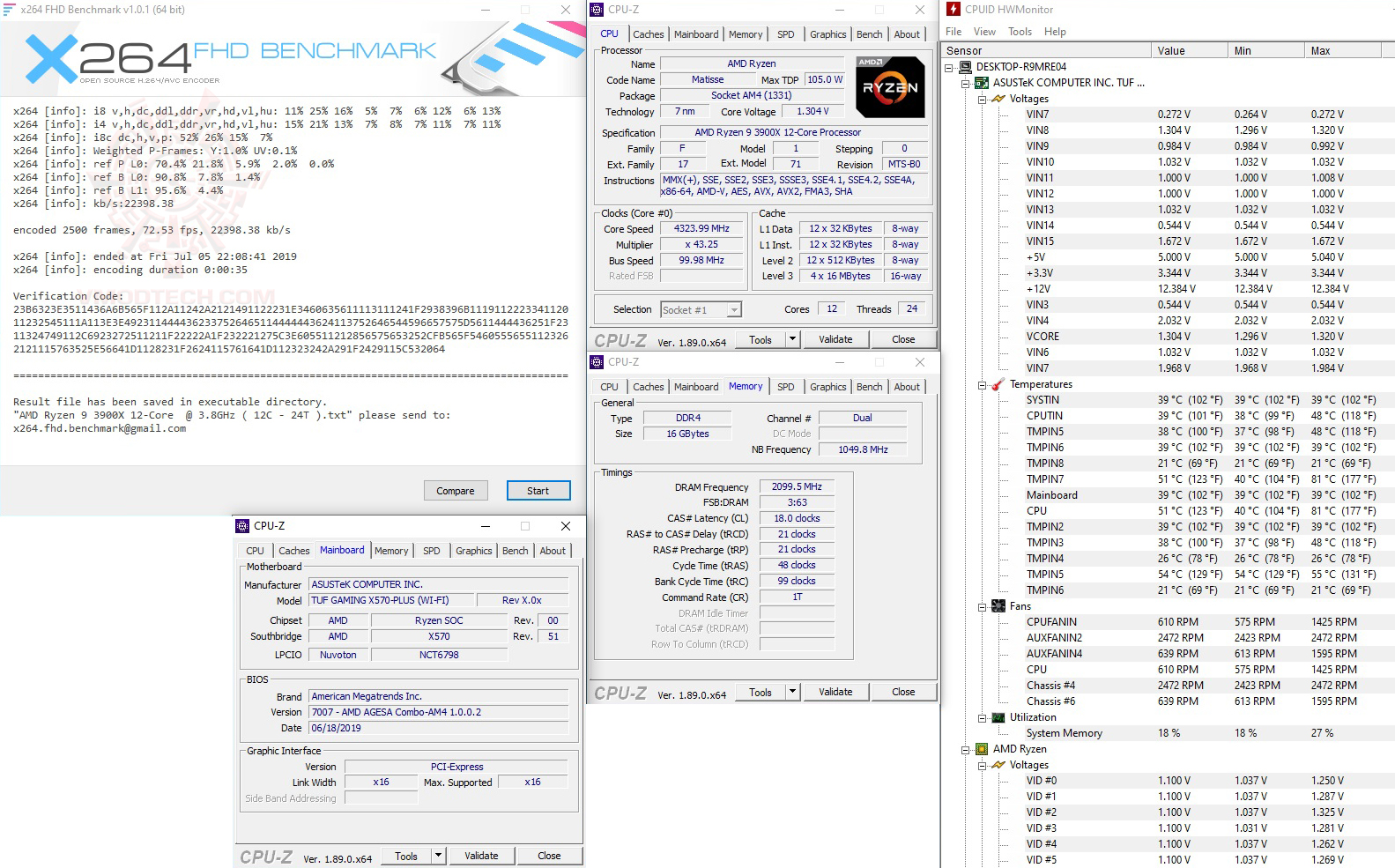Click the Utilization chip icon
1395x868 pixels.
click(998, 717)
